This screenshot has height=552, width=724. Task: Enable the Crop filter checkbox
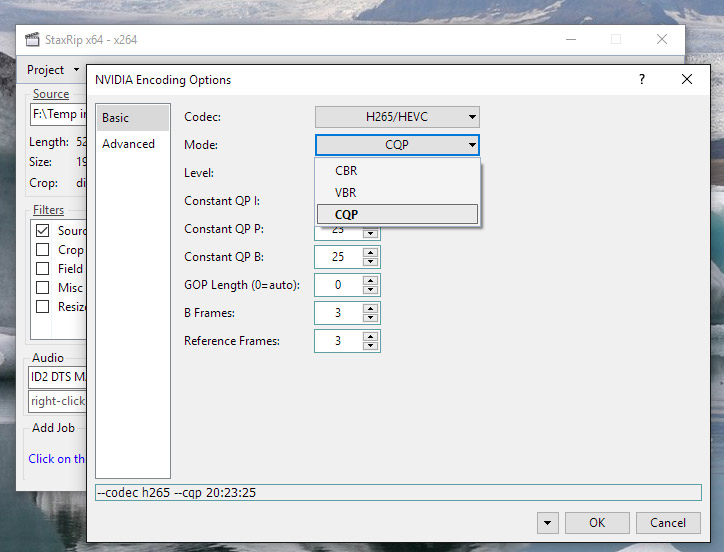[43, 250]
